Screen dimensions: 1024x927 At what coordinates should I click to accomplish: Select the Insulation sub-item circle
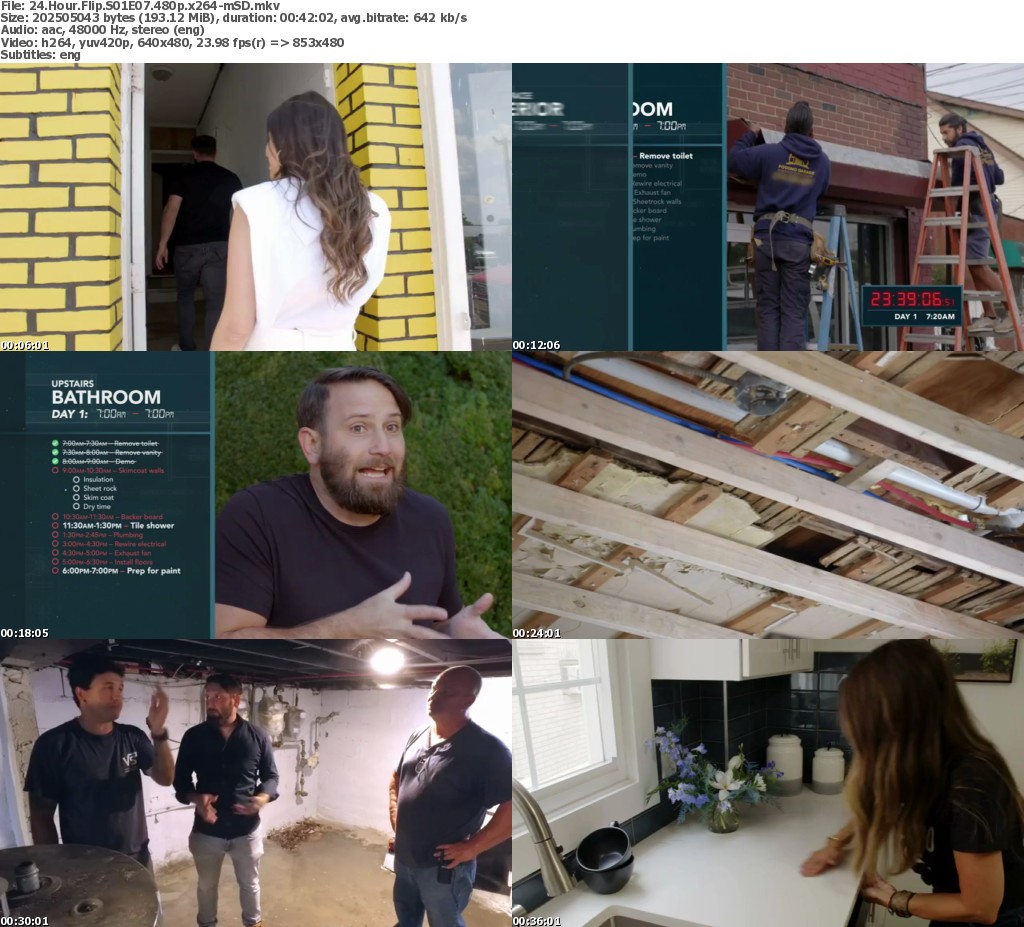point(76,480)
